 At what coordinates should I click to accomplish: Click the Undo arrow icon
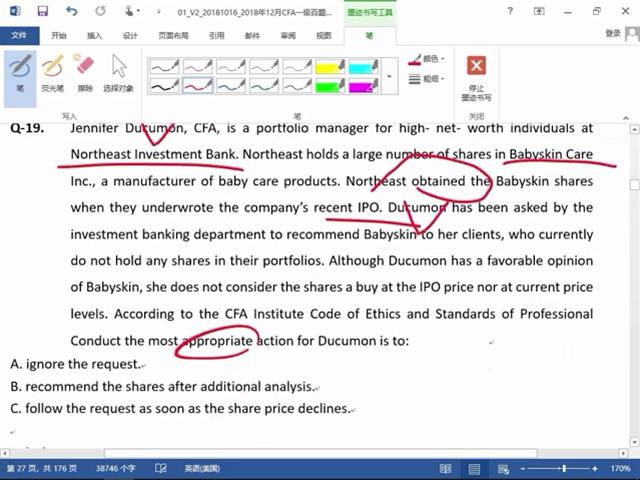pos(71,11)
